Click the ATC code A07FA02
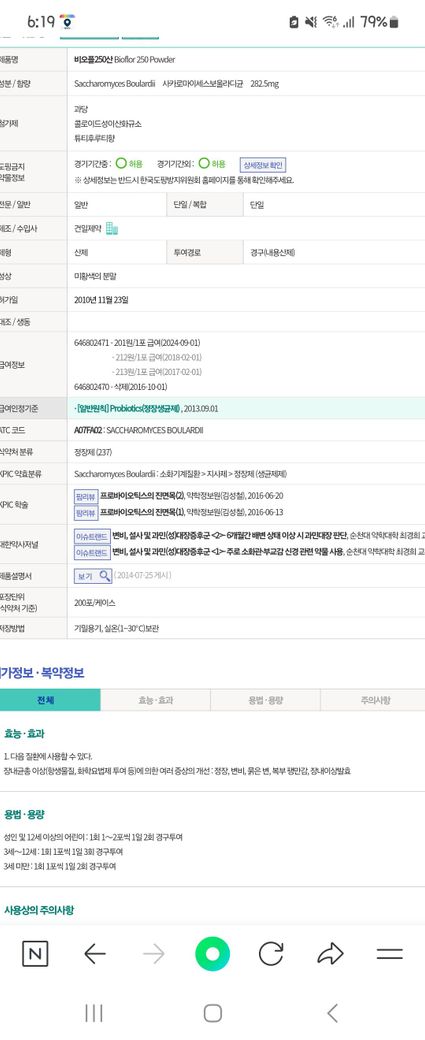The height and width of the screenshot is (1040, 425). point(89,430)
